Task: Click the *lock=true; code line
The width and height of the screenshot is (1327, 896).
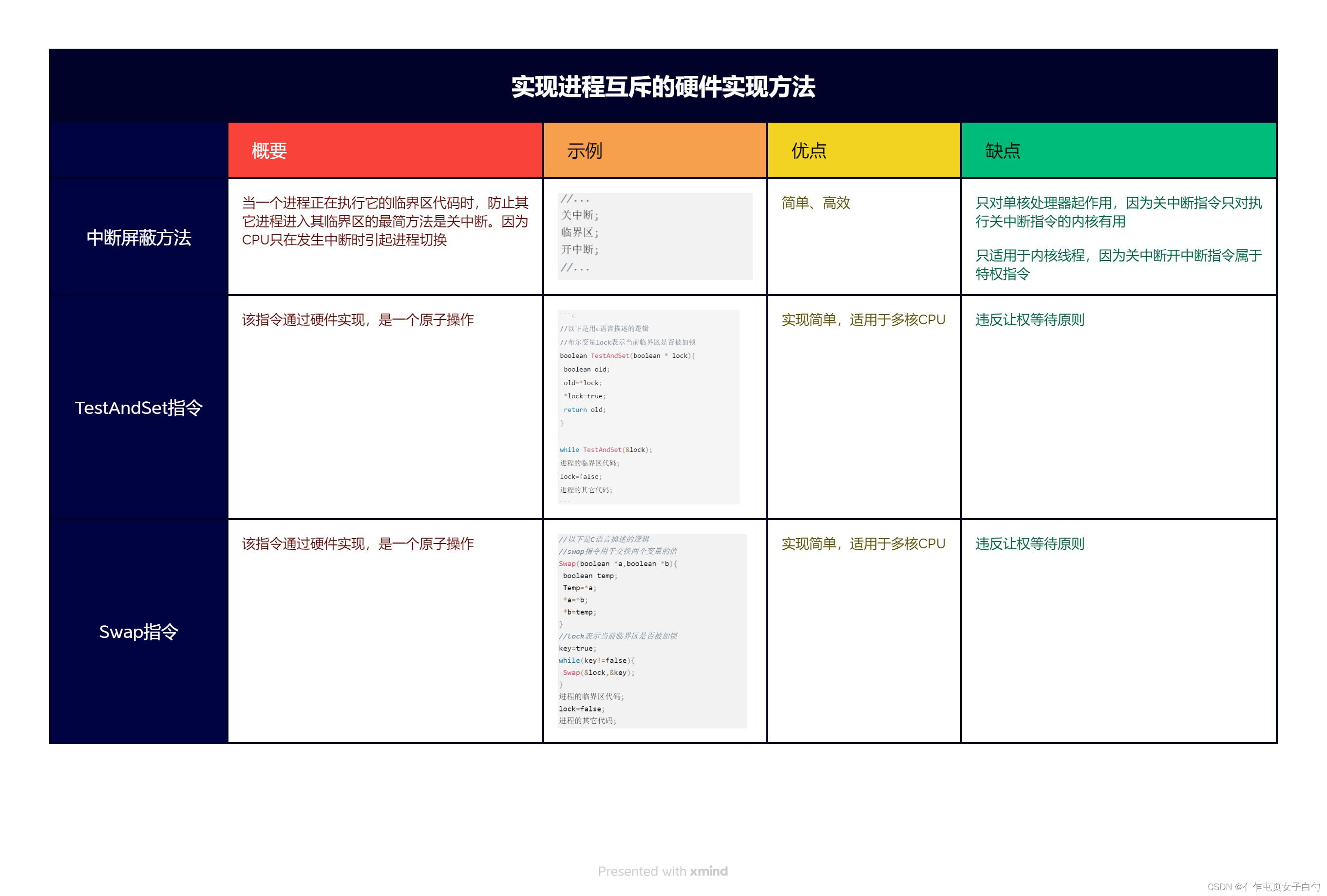Action: tap(585, 396)
